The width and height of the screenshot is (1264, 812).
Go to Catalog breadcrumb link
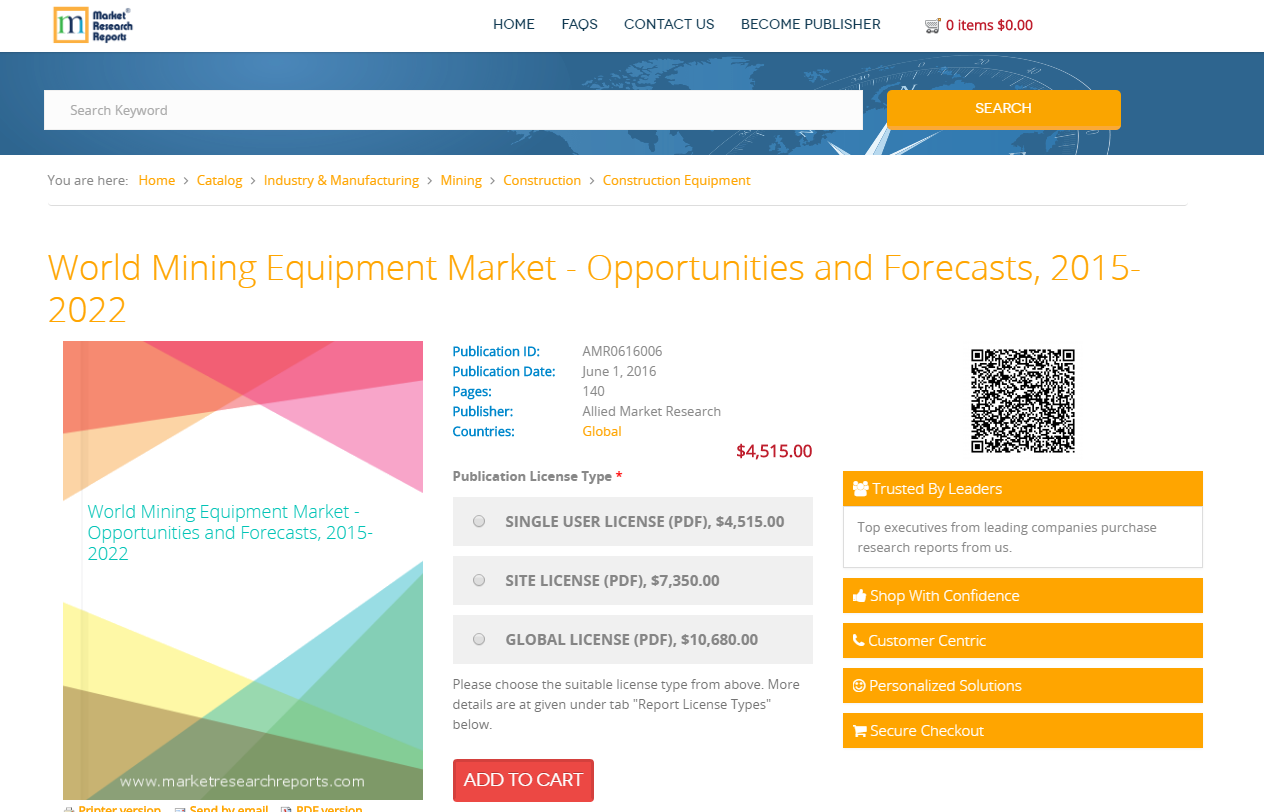click(219, 181)
